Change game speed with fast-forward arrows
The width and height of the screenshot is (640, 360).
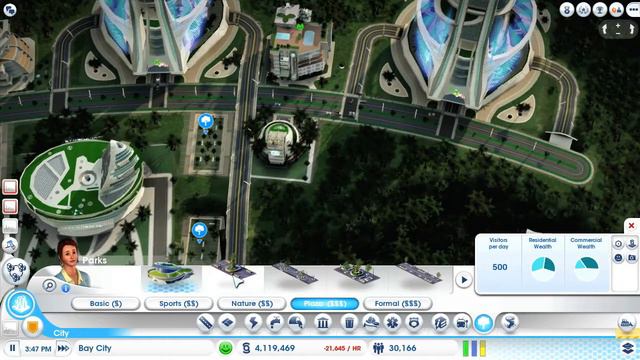point(63,348)
